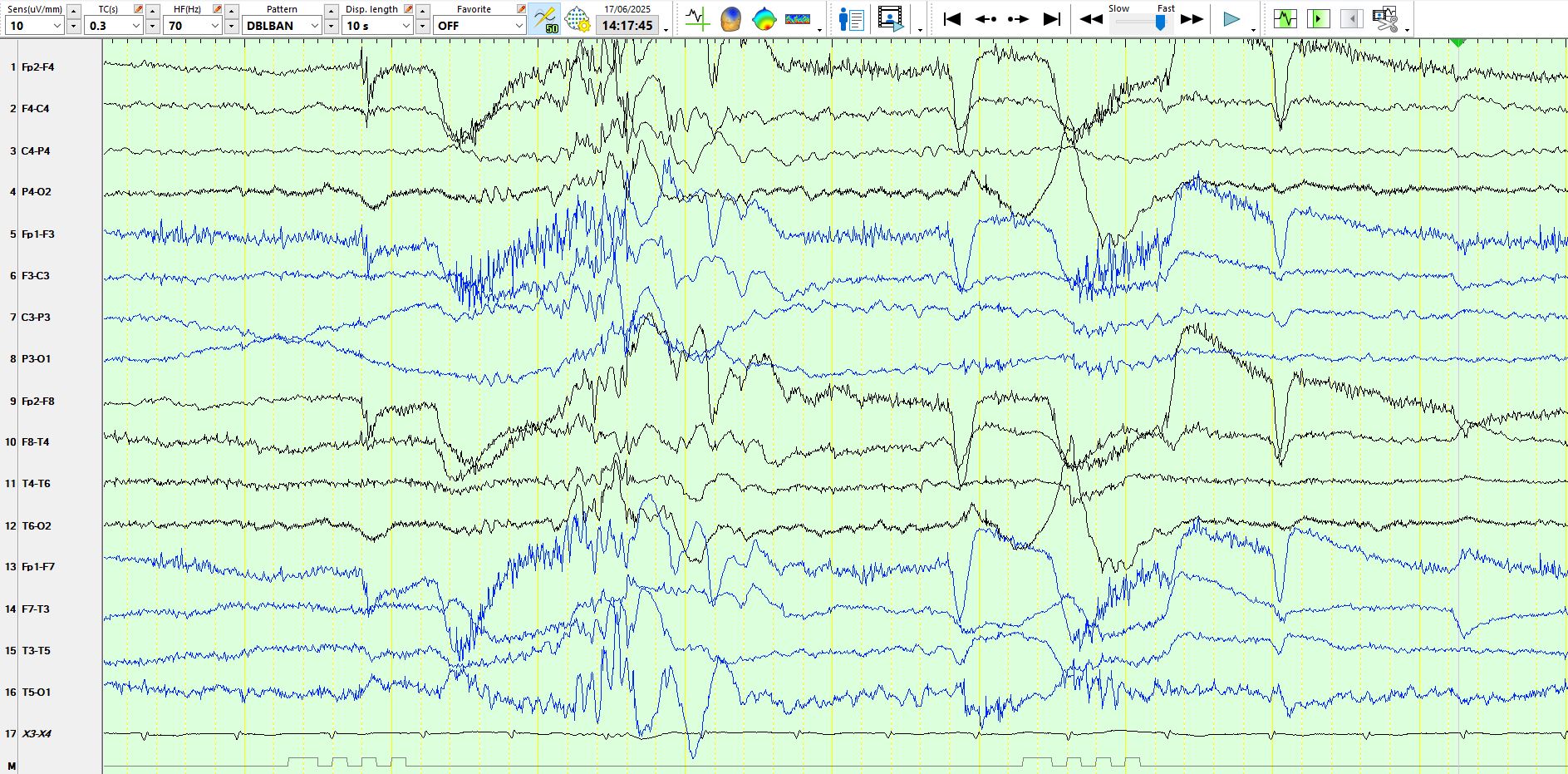Expand playback options arrow beside Play
Image resolution: width=1568 pixels, height=774 pixels.
click(1253, 30)
